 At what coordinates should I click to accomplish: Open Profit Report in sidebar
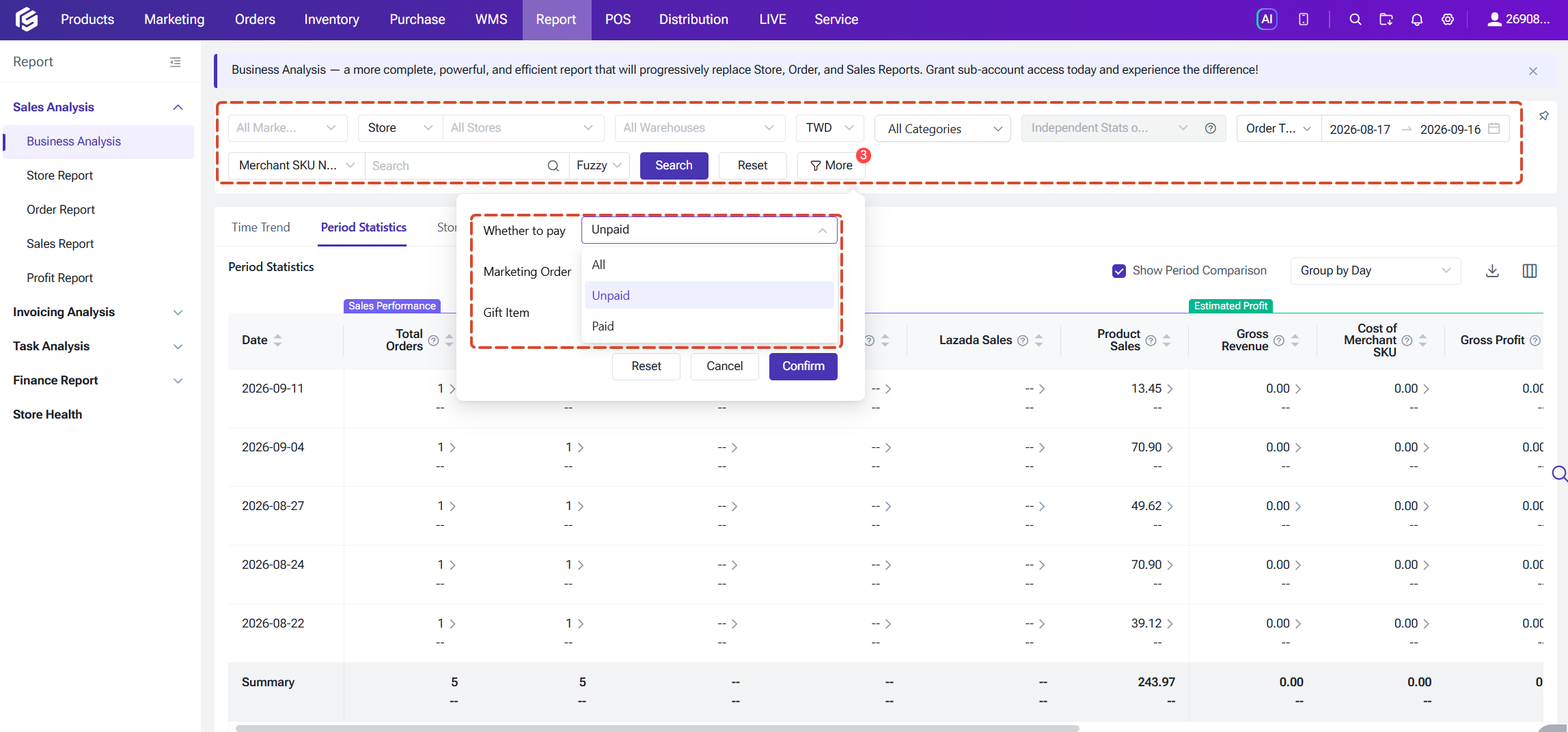(60, 278)
